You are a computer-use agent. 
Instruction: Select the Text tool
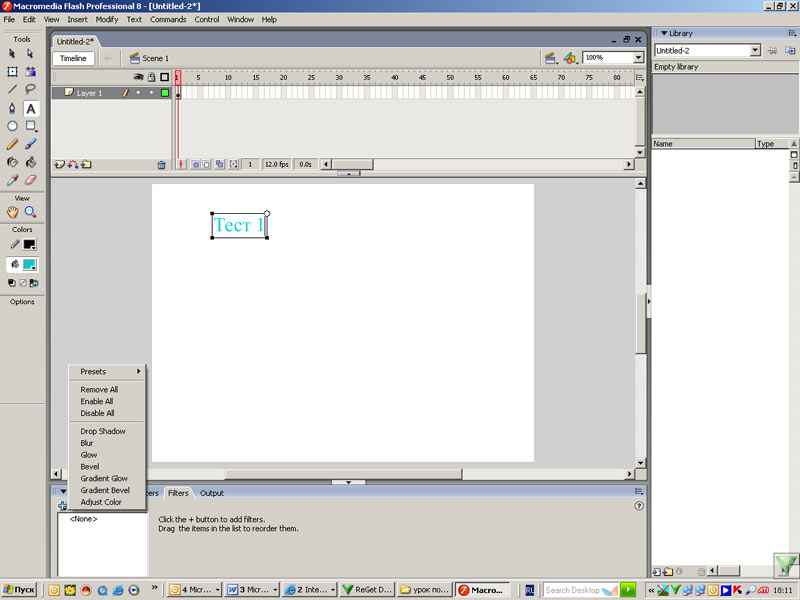[31, 108]
